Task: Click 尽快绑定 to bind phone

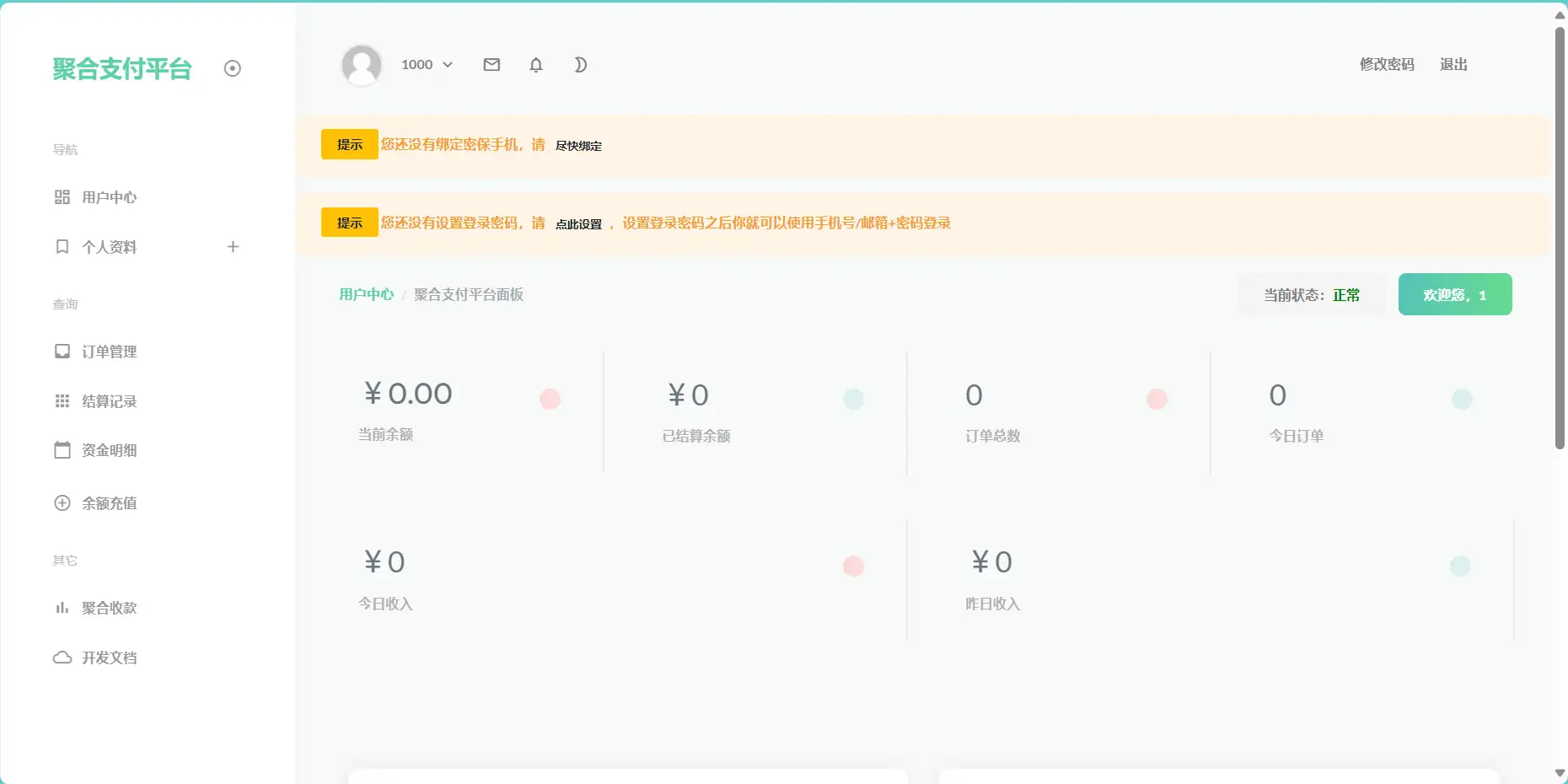Action: tap(578, 146)
